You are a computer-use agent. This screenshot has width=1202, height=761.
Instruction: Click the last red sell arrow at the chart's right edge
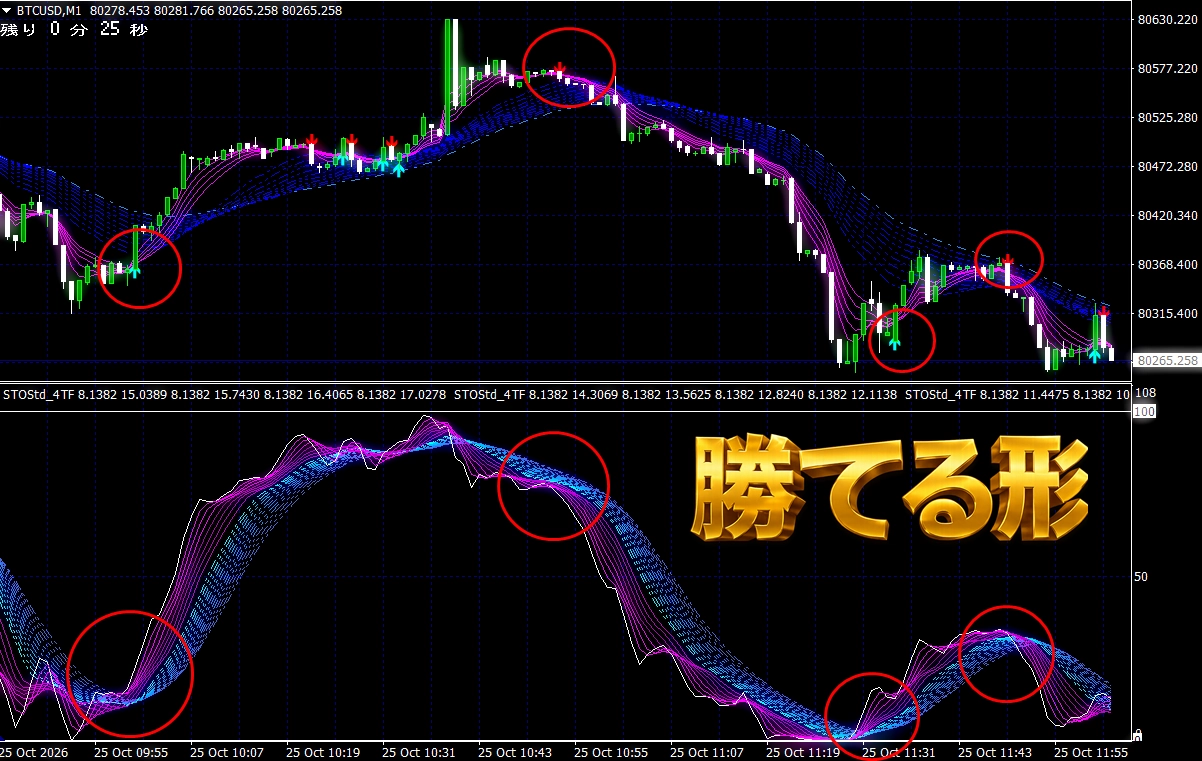[x=1103, y=311]
